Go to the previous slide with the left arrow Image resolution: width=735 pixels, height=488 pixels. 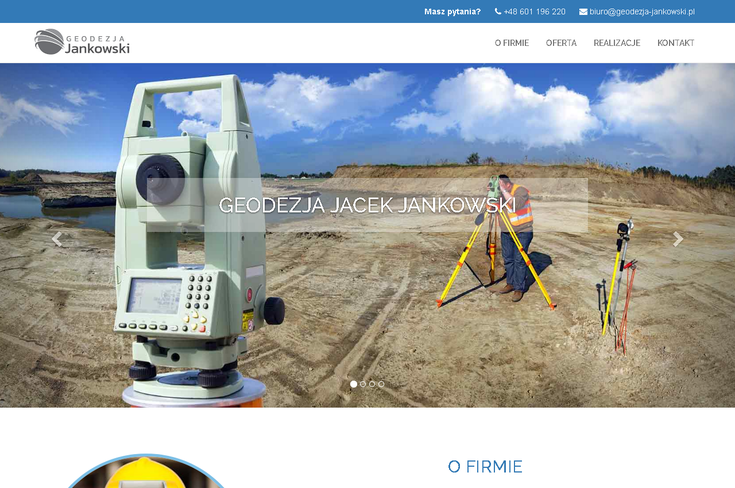click(x=57, y=239)
